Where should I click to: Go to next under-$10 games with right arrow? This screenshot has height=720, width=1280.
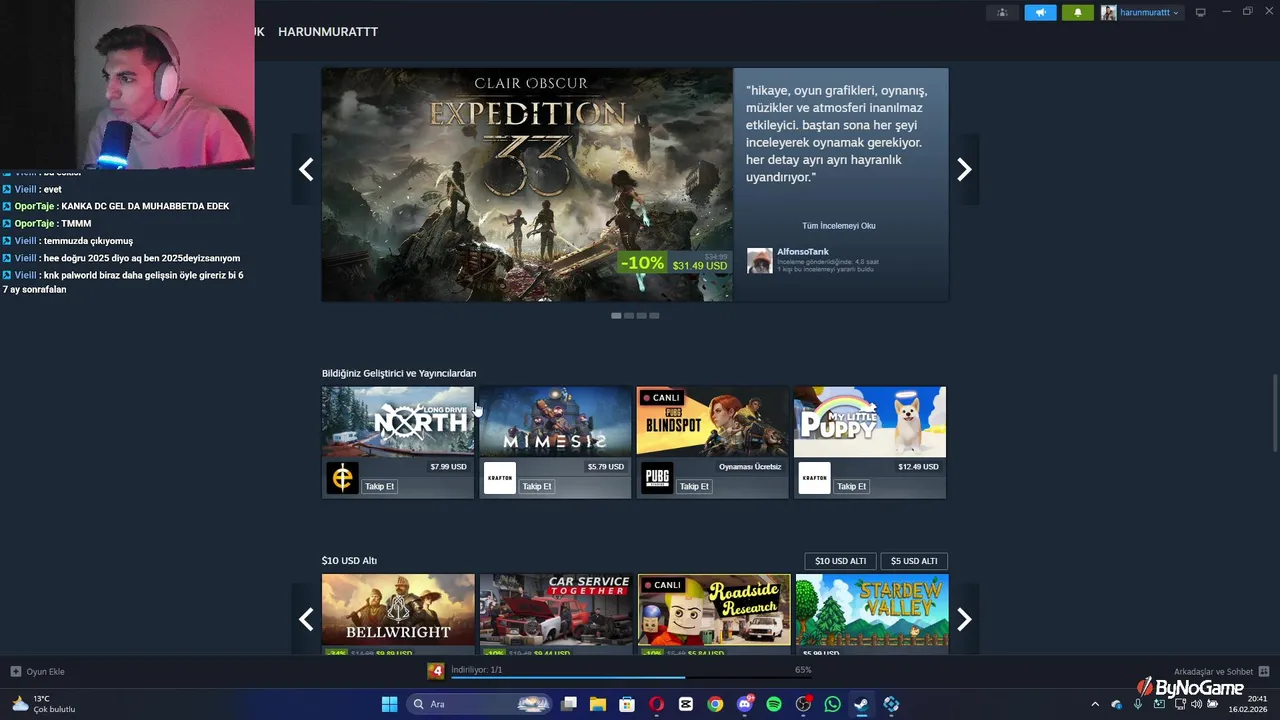point(964,619)
